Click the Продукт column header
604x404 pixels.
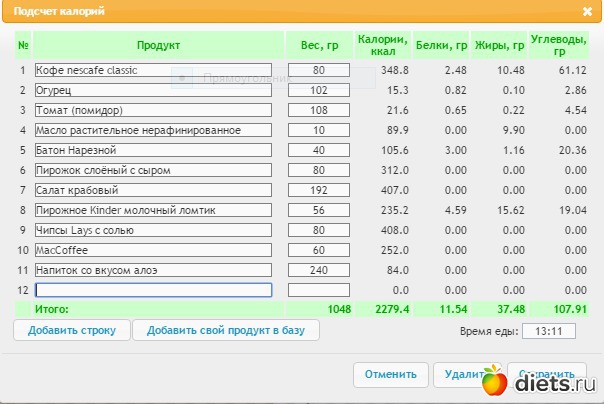158,45
